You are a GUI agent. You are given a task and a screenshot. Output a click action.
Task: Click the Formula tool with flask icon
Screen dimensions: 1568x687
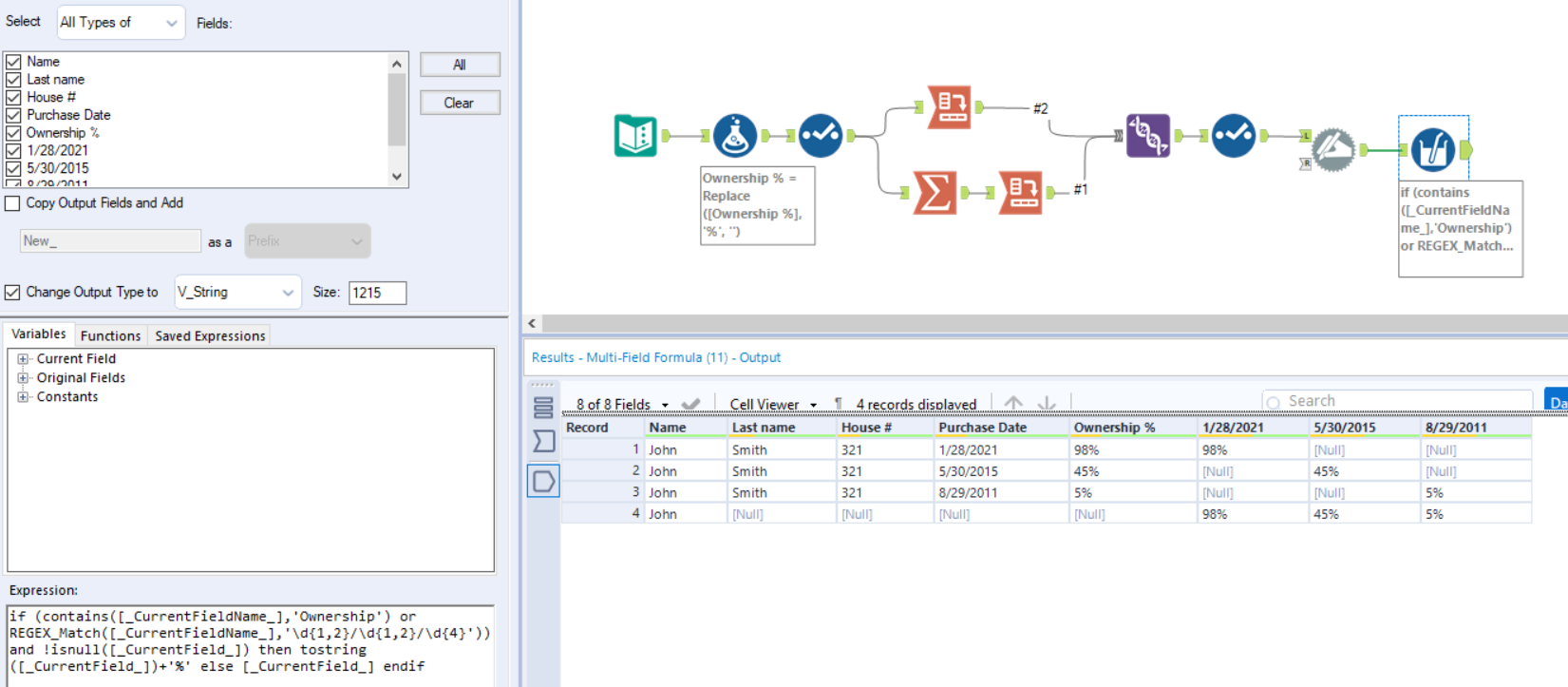(734, 136)
